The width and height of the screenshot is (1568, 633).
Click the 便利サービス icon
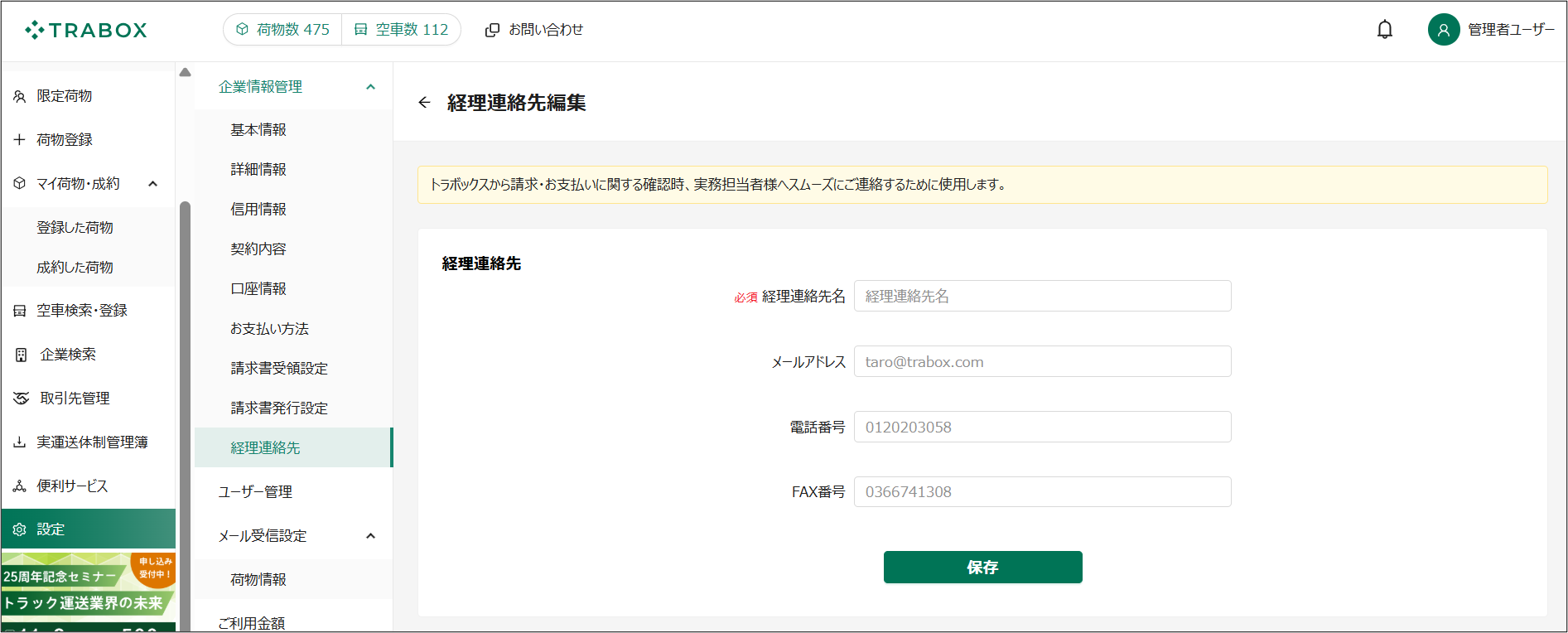(20, 486)
